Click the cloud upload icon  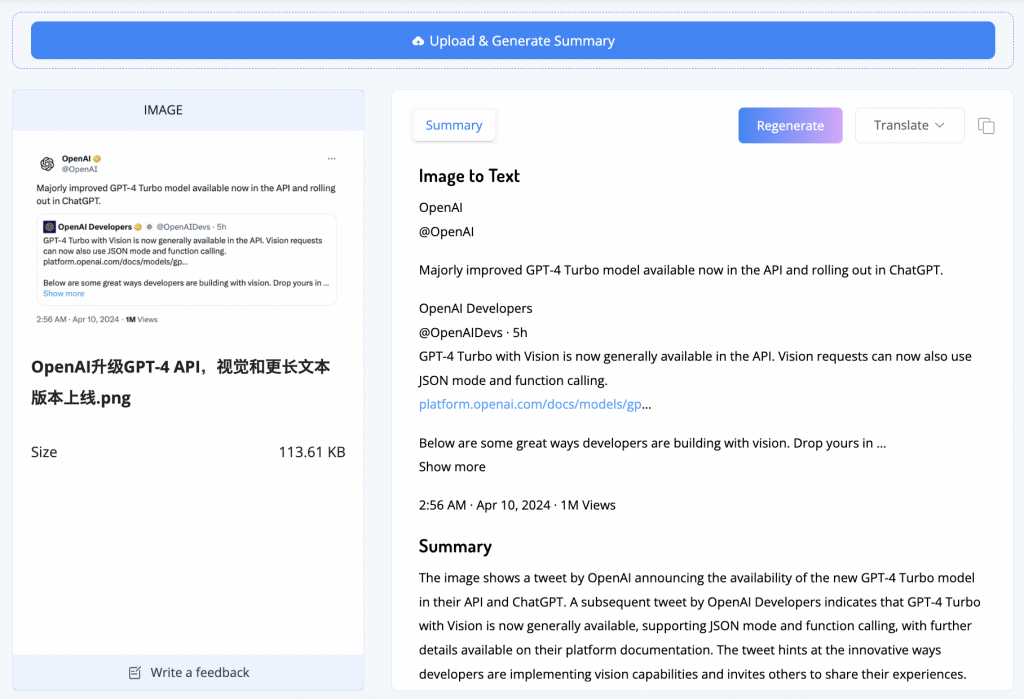pos(418,41)
